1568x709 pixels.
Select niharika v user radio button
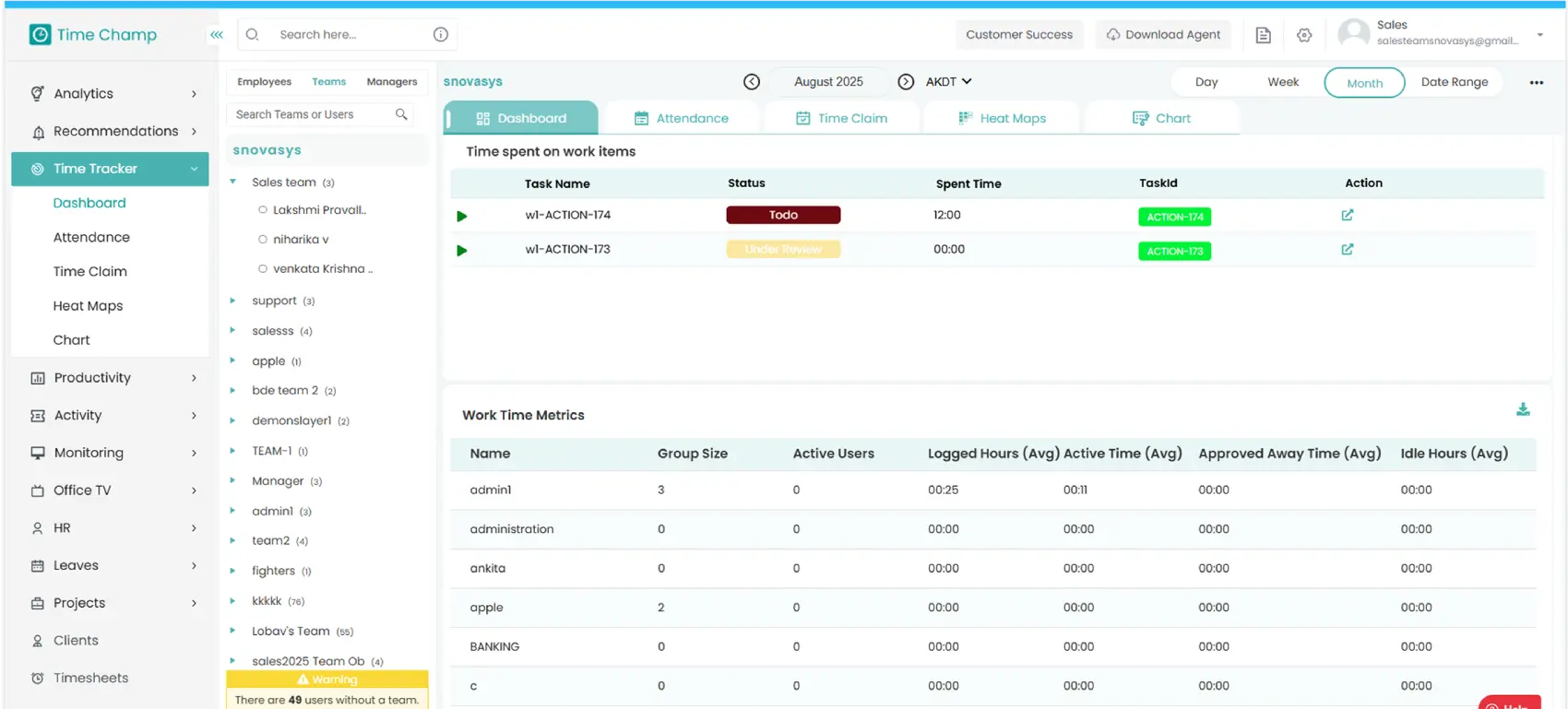263,240
